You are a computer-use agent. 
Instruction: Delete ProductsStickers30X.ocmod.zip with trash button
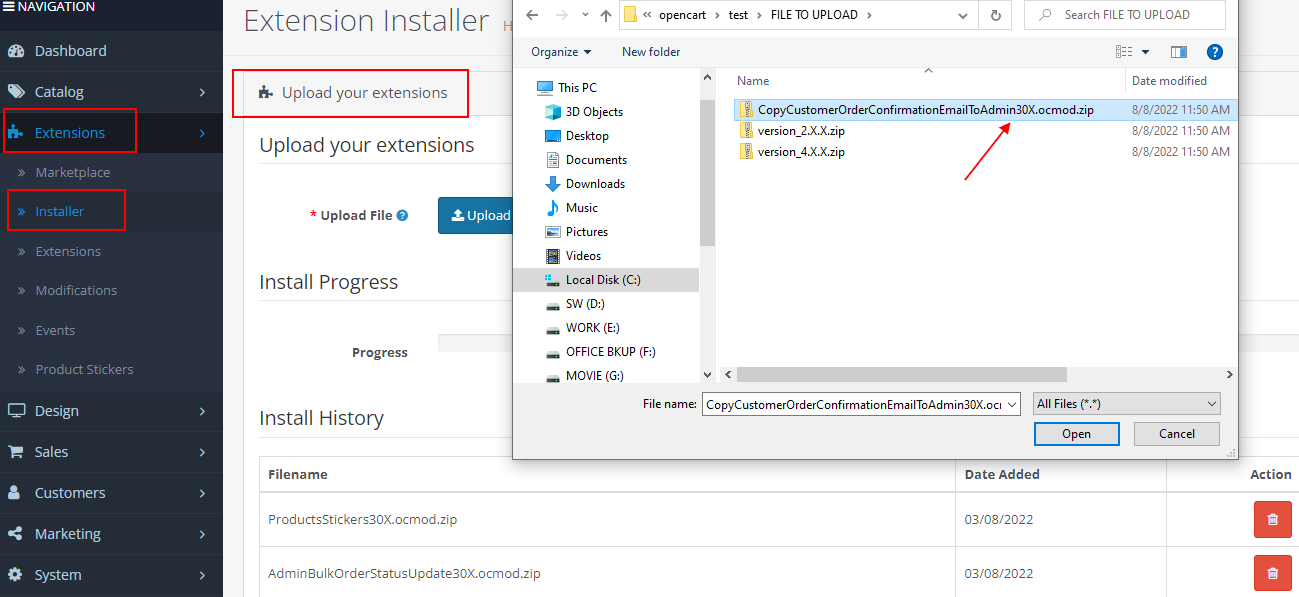pyautogui.click(x=1272, y=520)
